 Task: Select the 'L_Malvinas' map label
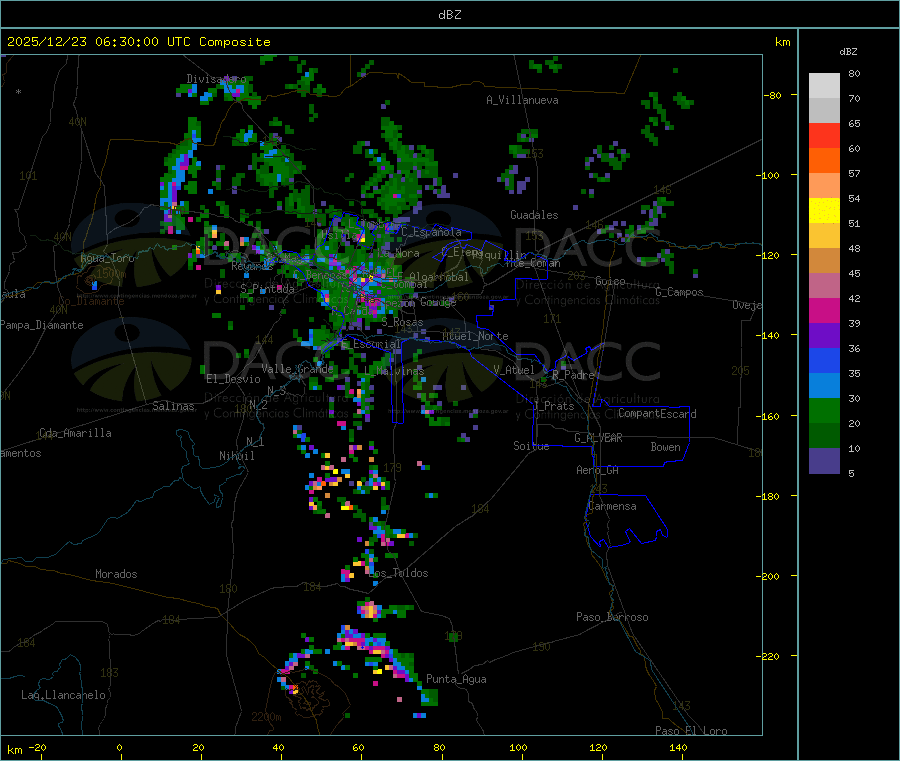(394, 371)
